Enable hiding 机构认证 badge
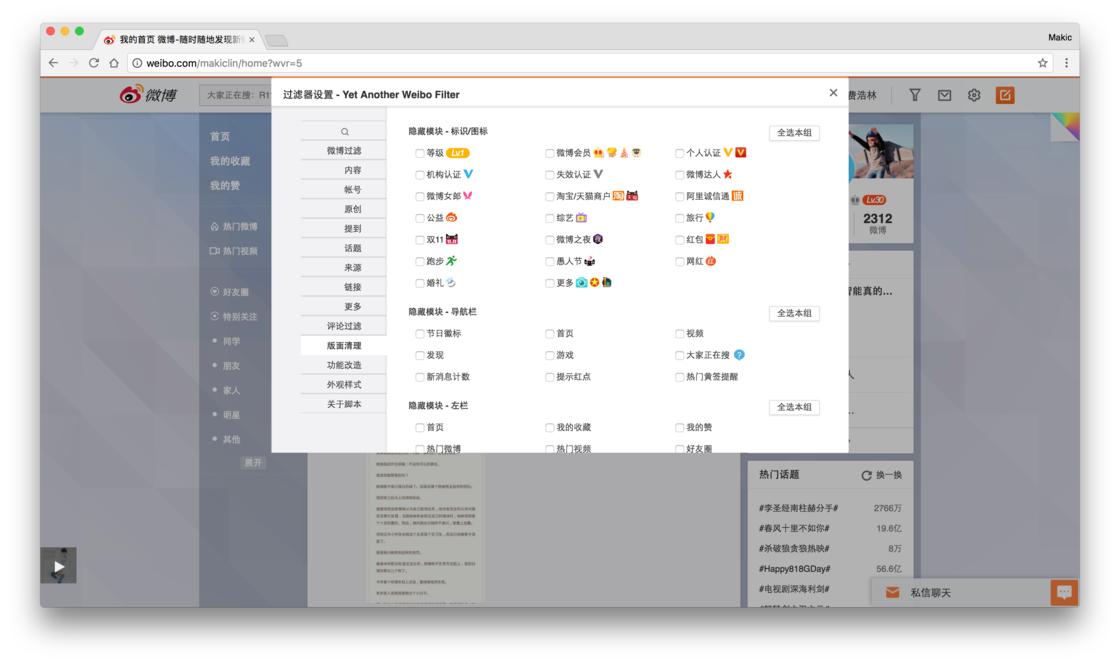 click(420, 175)
